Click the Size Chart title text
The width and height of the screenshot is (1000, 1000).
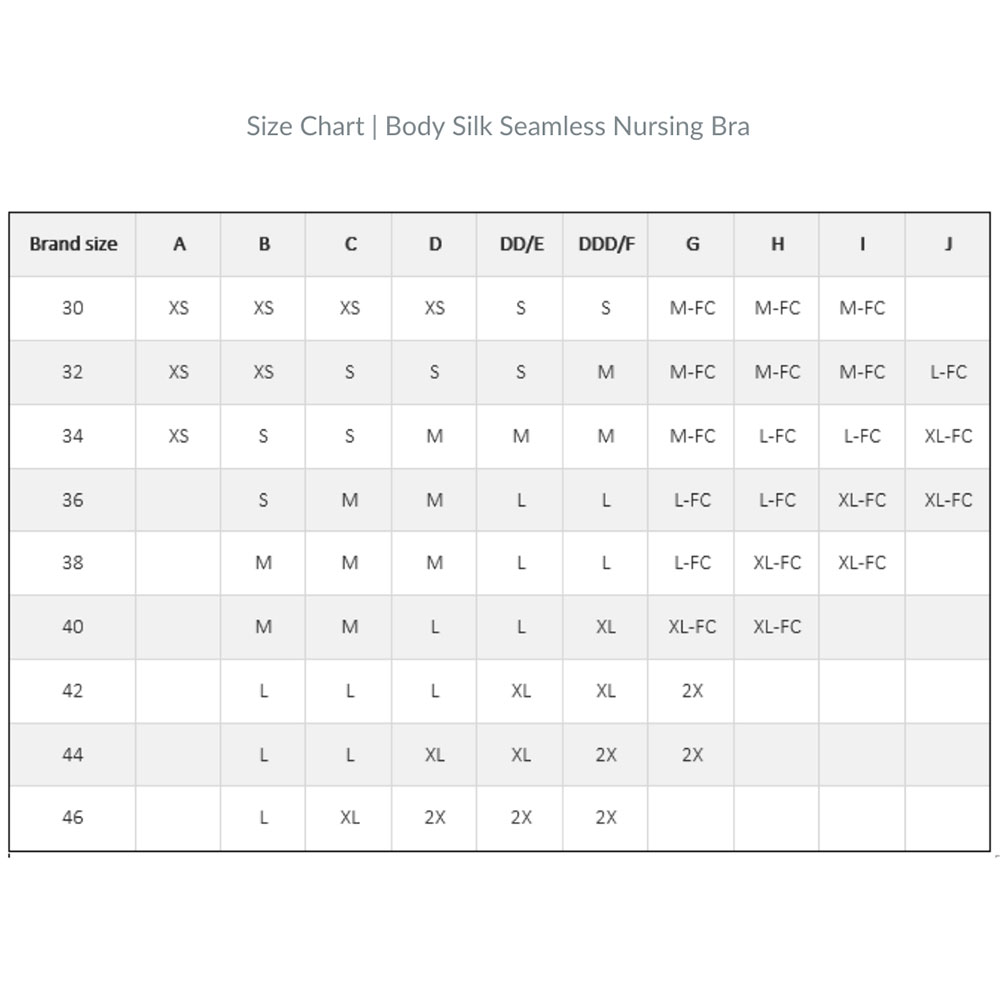(498, 126)
